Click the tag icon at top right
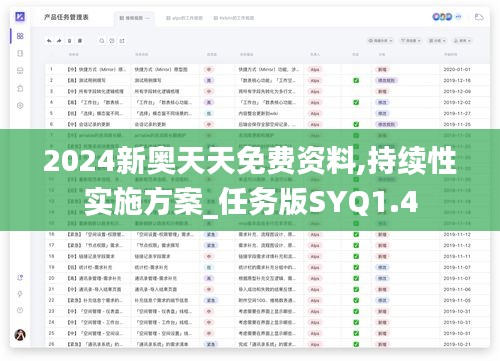 coord(479,17)
